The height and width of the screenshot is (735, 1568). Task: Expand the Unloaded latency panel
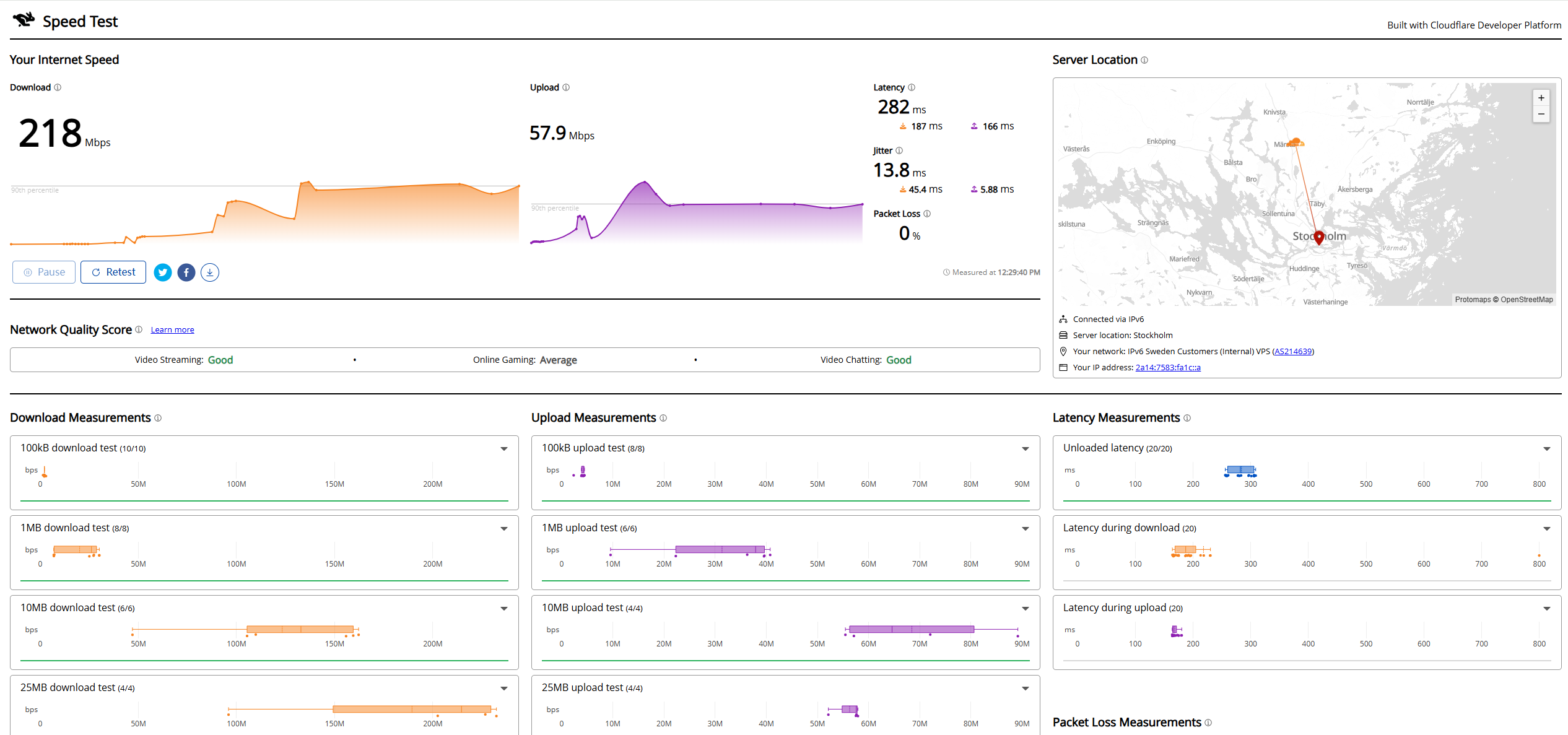pos(1547,449)
